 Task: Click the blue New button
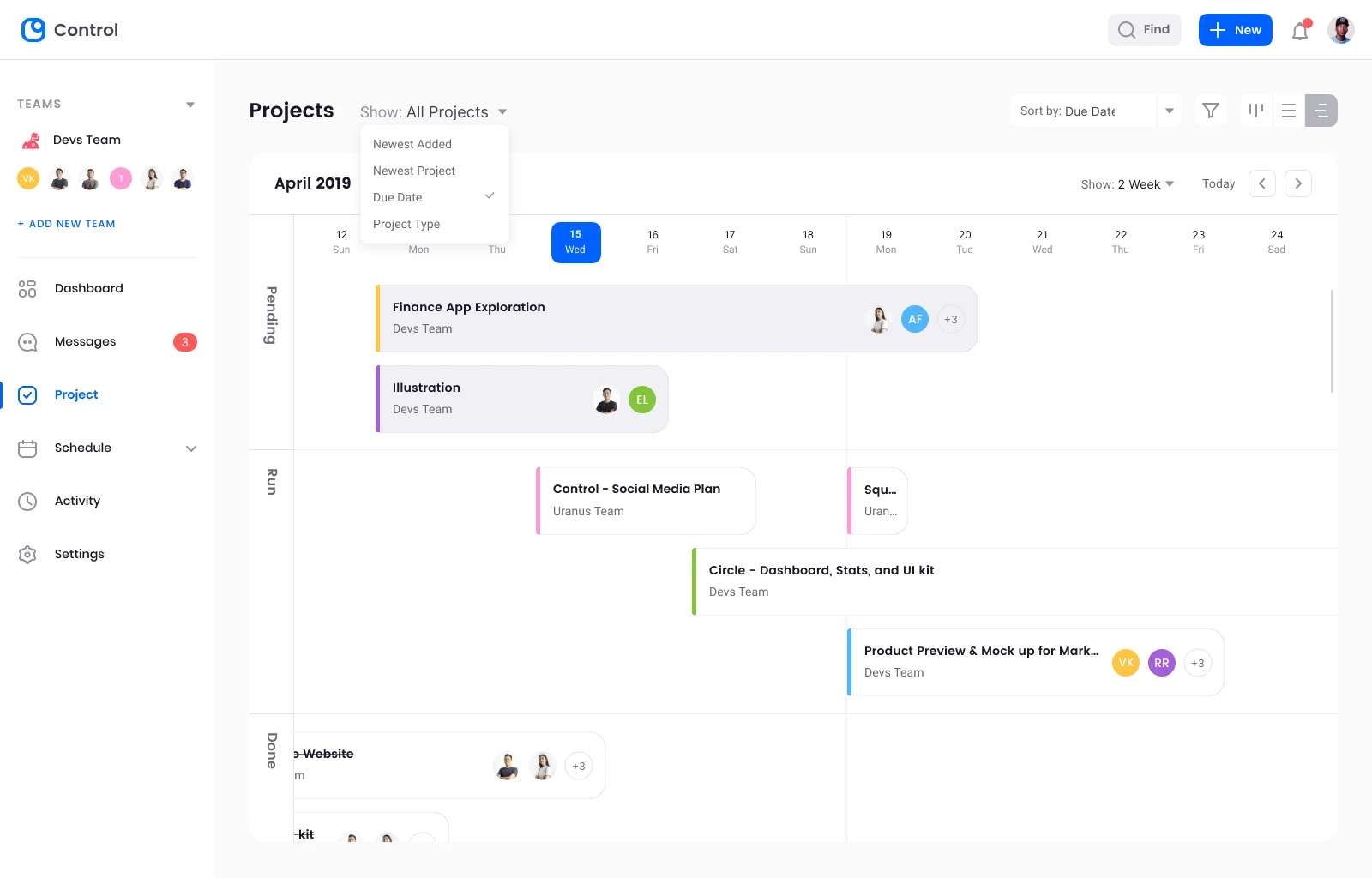click(1235, 30)
